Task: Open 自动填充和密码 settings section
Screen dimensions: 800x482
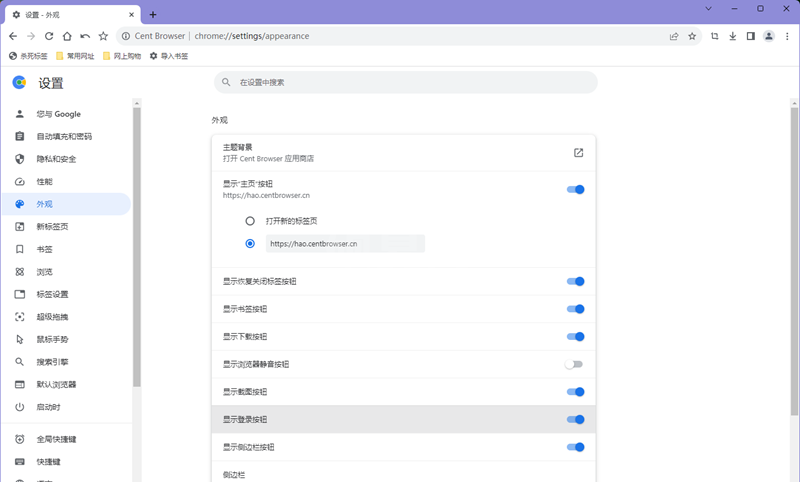Action: (66, 137)
